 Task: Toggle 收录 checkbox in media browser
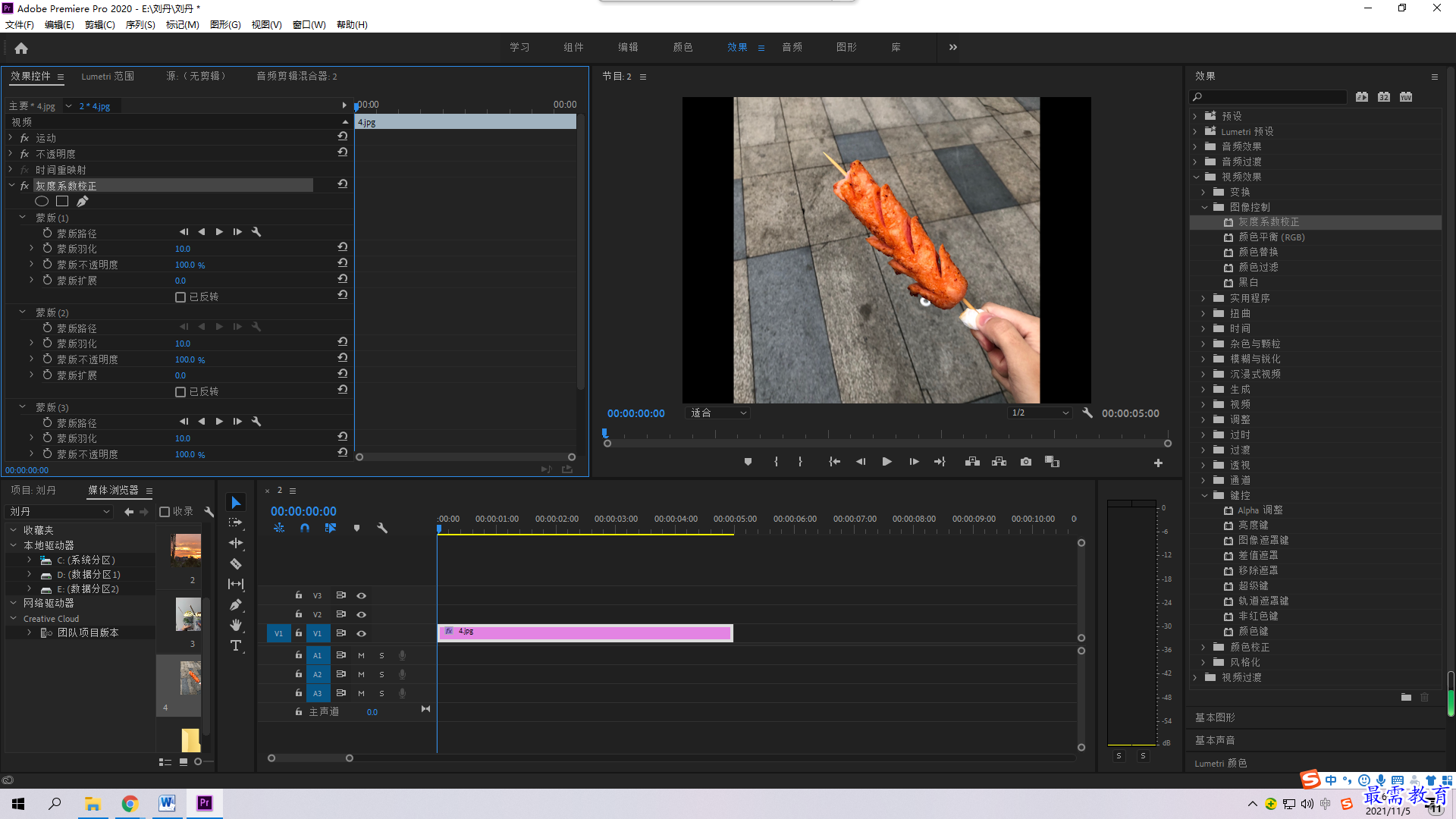[x=165, y=512]
